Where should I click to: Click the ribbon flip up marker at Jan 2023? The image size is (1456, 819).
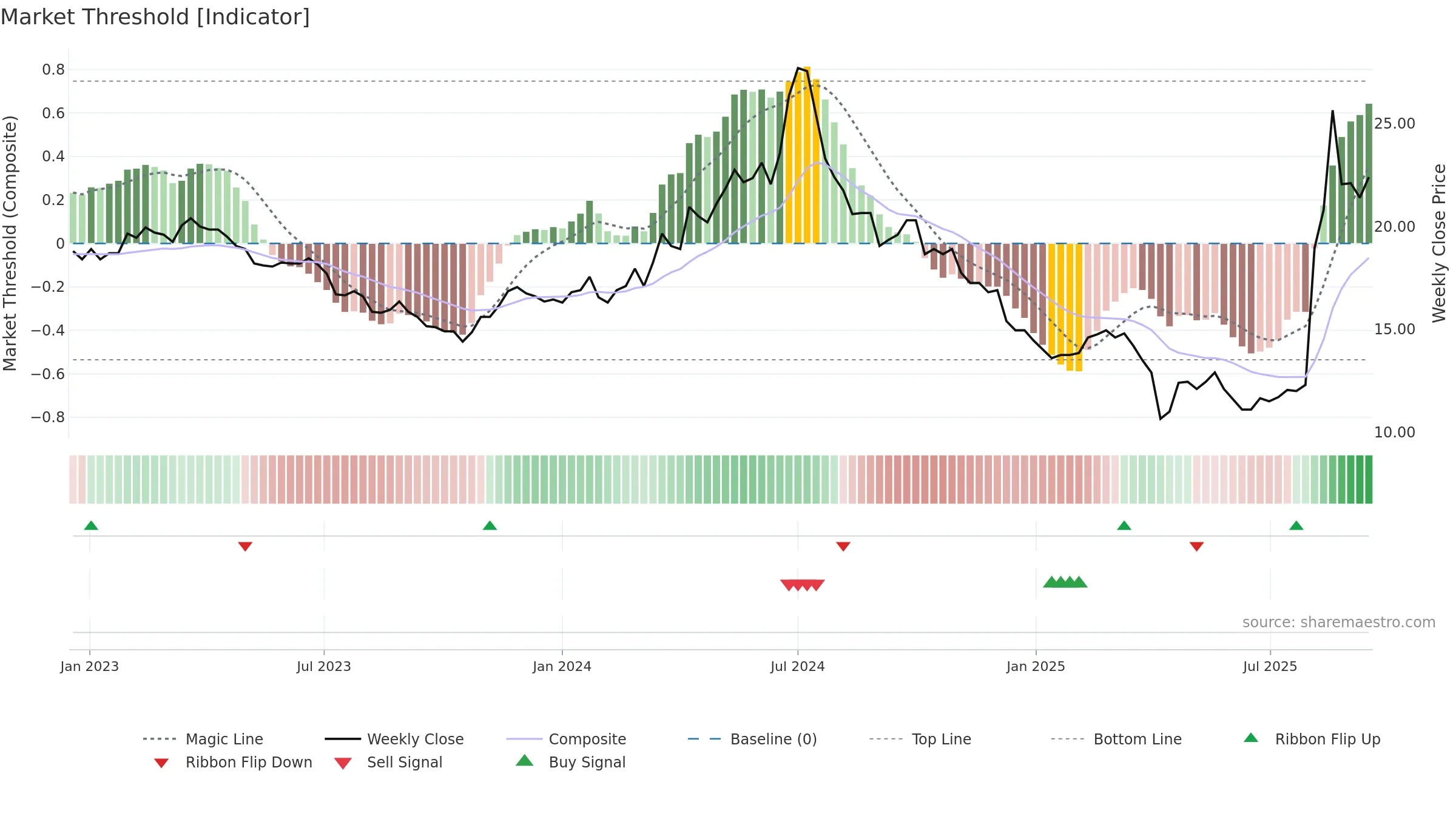tap(91, 525)
